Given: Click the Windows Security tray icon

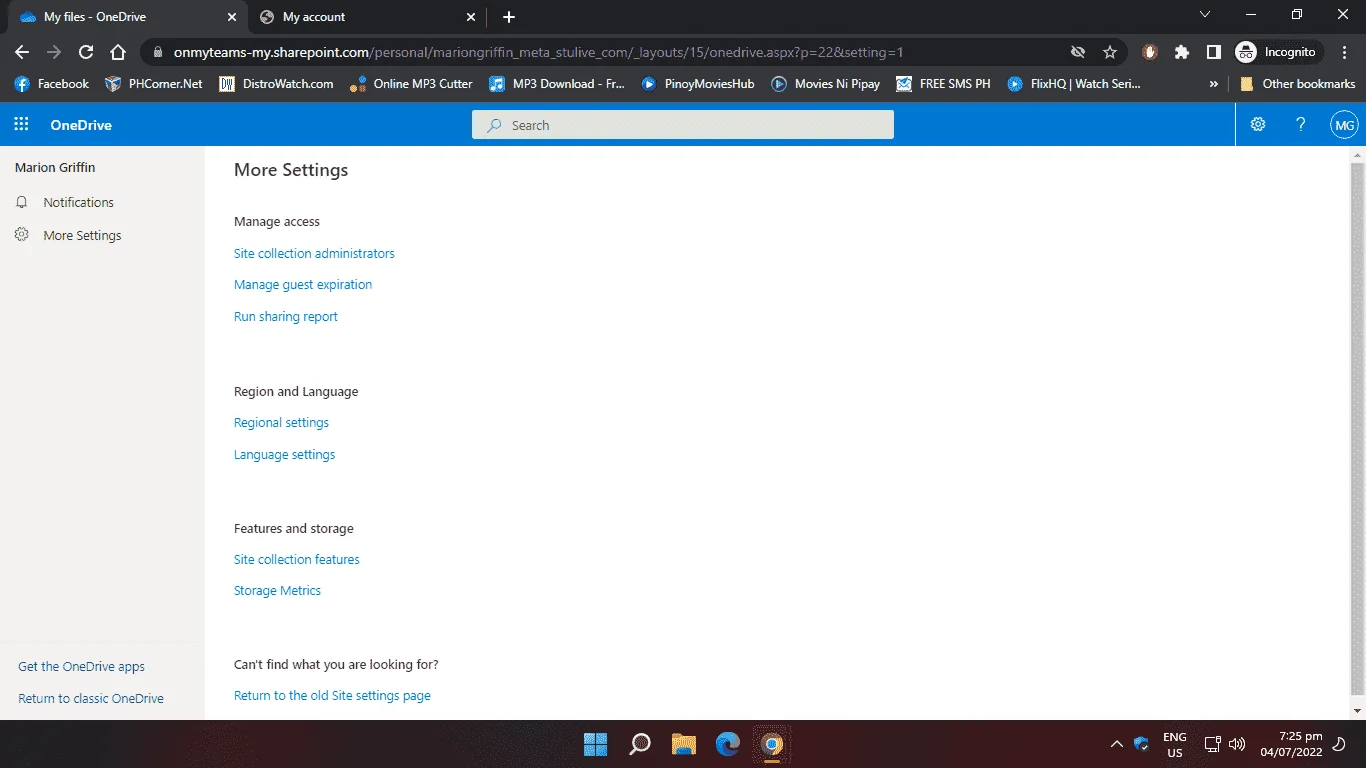Looking at the screenshot, I should click(x=1142, y=744).
